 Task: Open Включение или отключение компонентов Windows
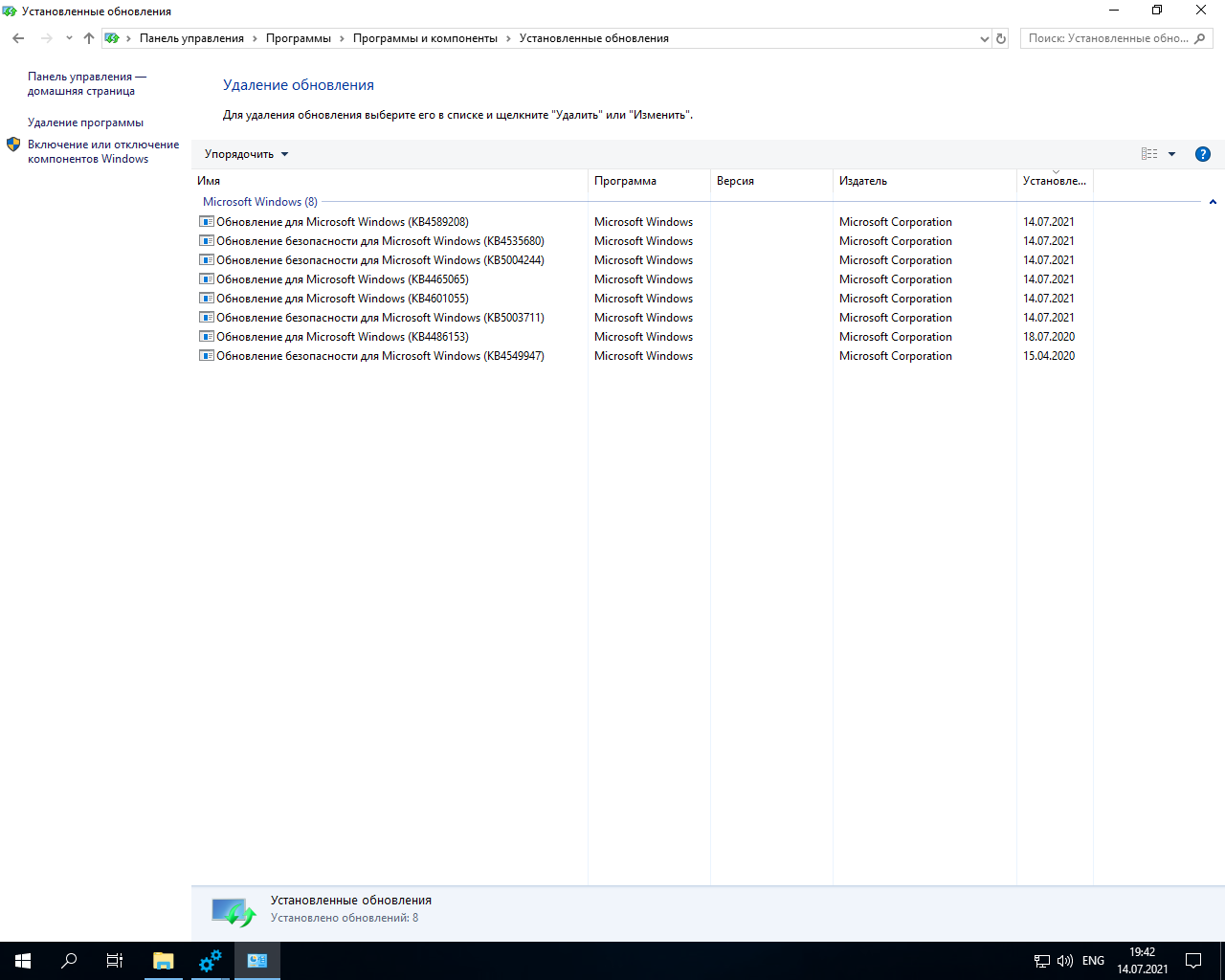[x=102, y=151]
